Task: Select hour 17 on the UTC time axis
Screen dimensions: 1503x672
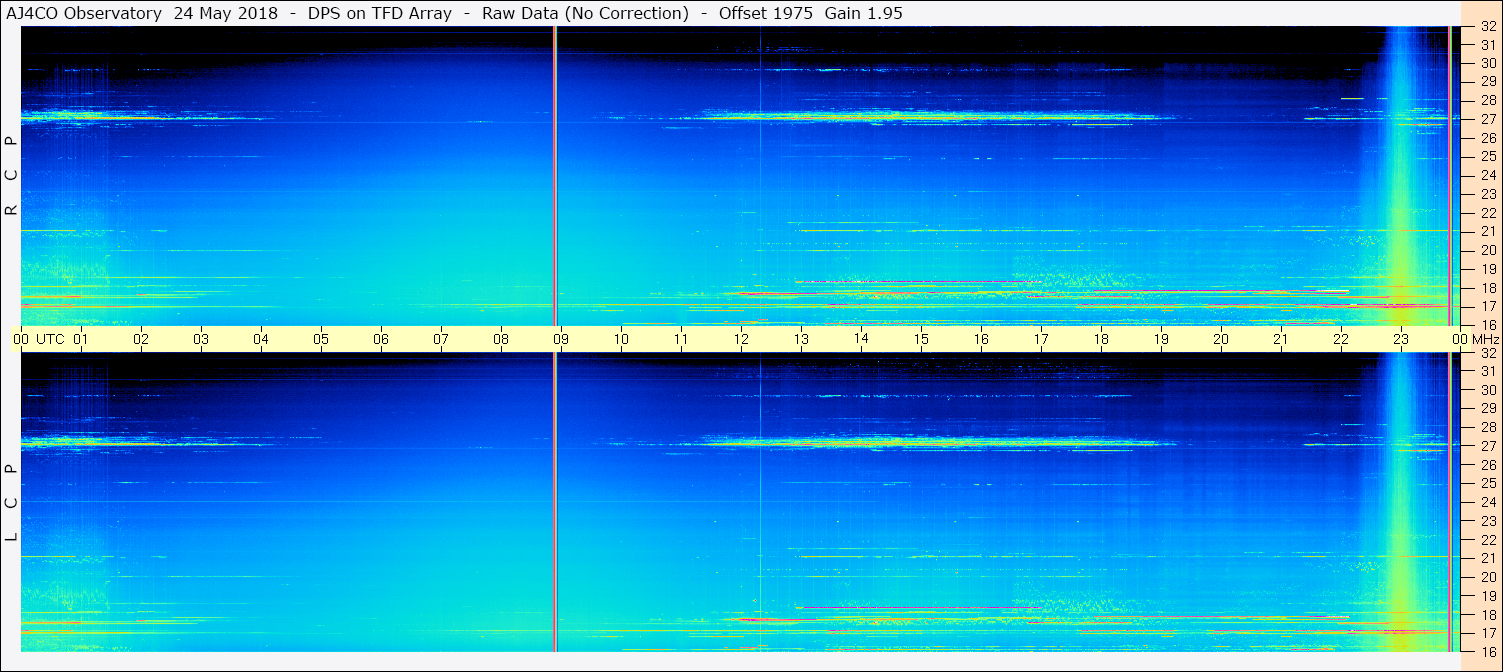Action: tap(1041, 339)
